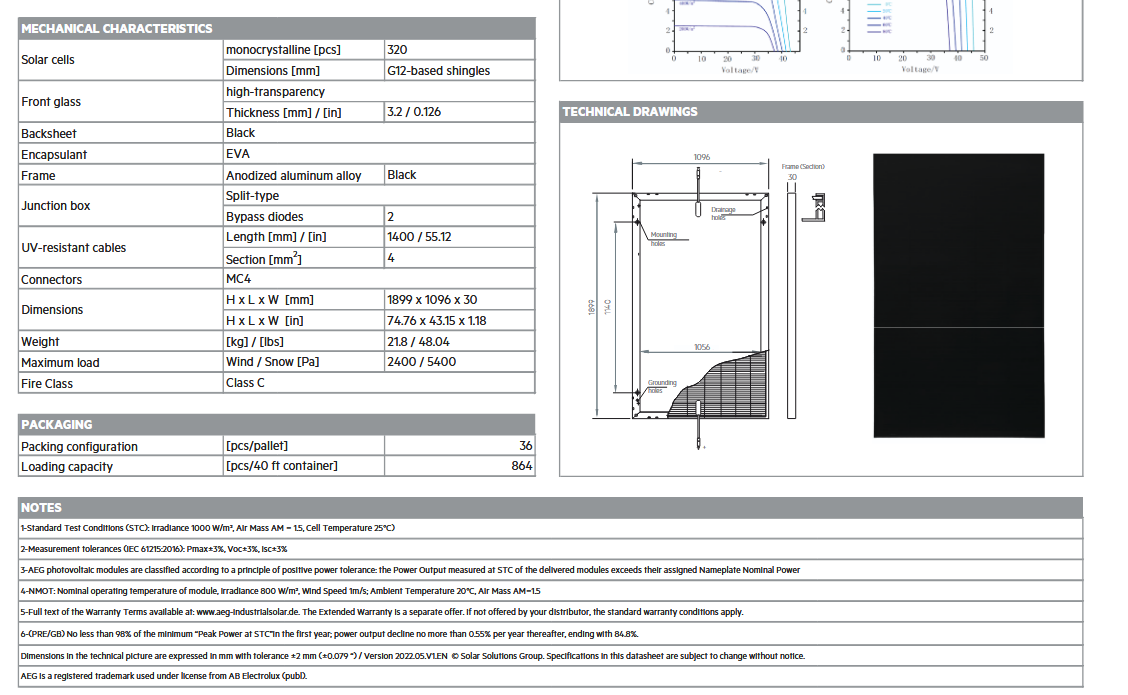Select the 2400 / 5400 maximum load value

point(421,362)
